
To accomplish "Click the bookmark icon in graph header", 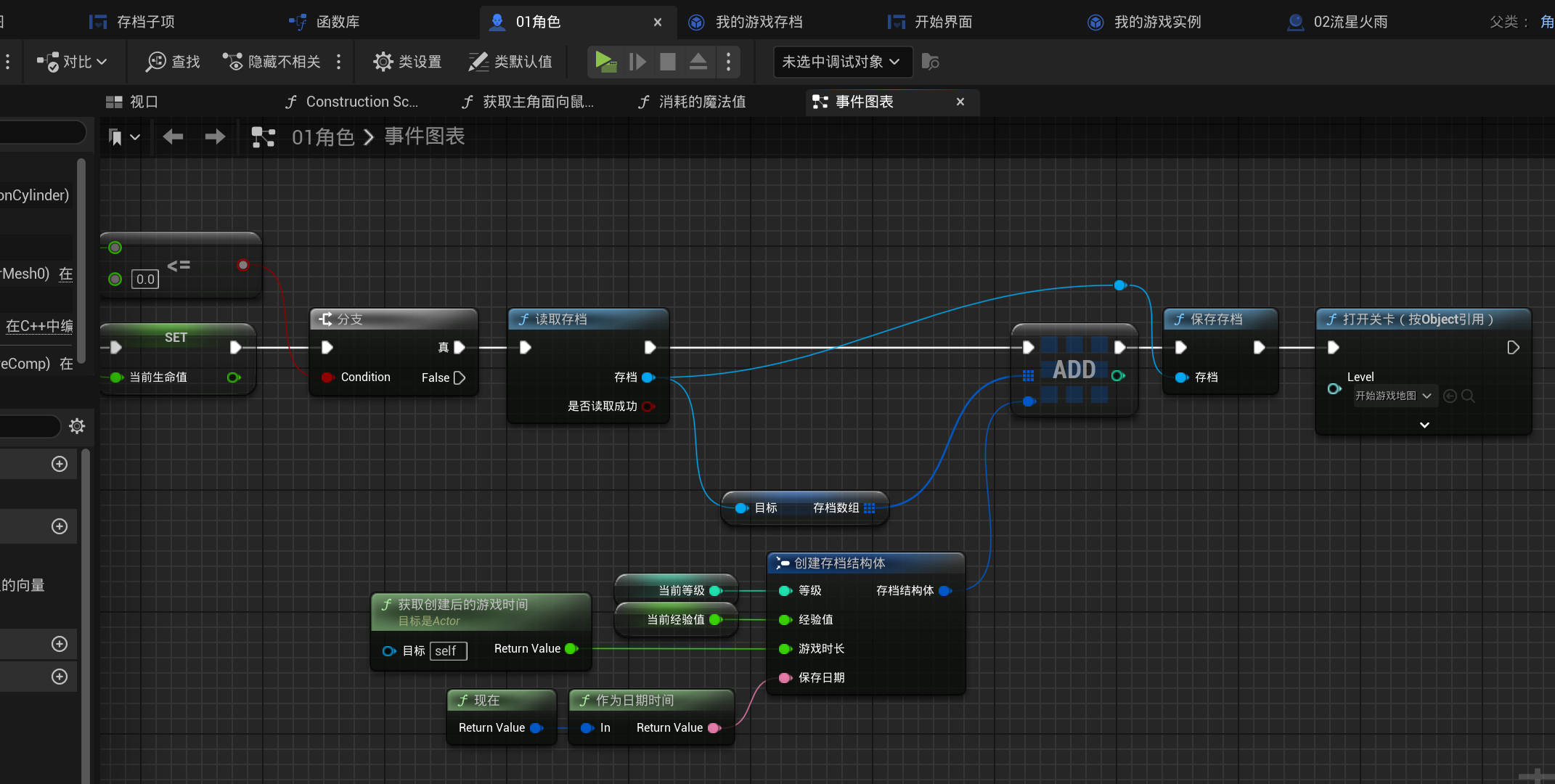I will click(115, 136).
